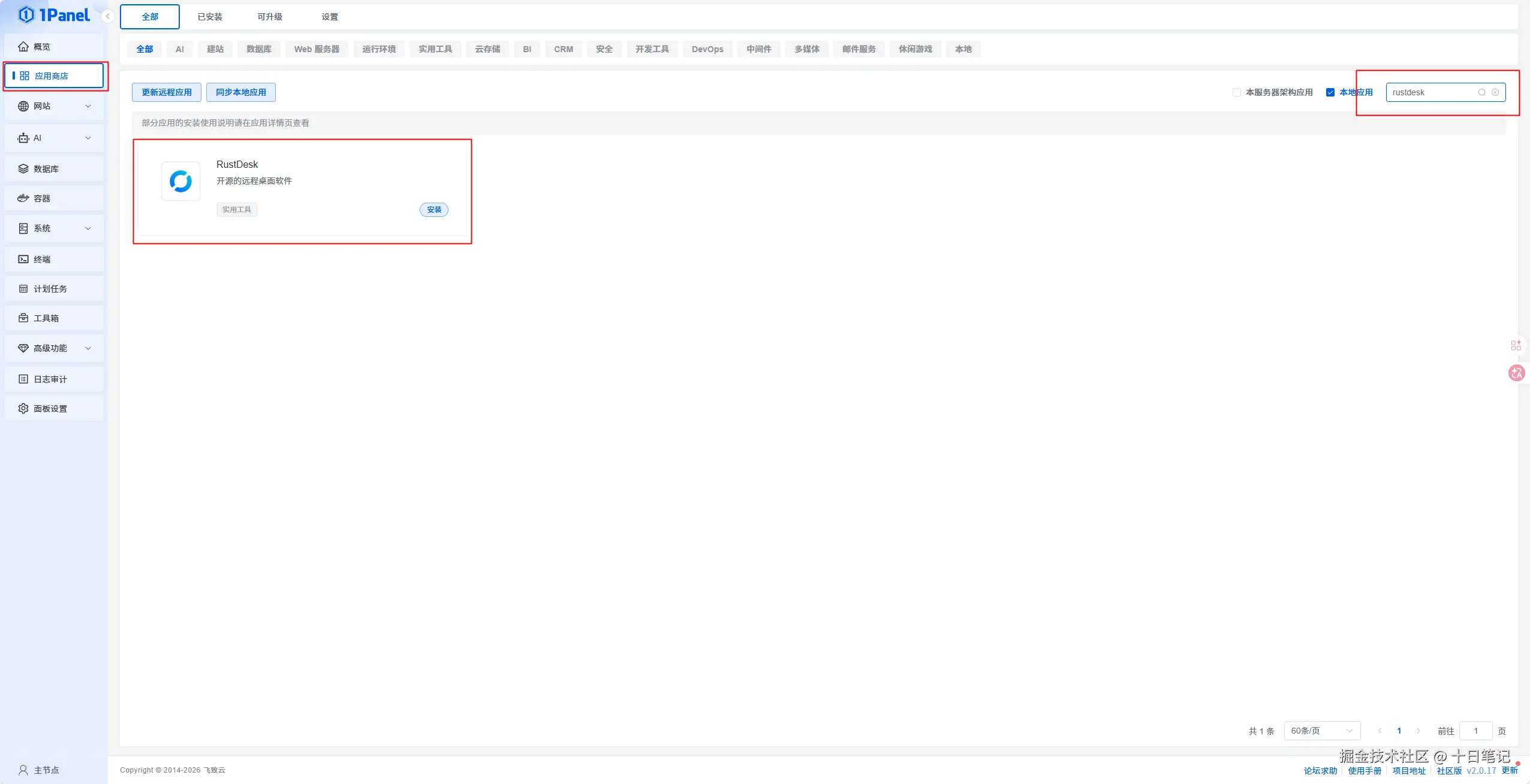Filter by 实用工具 category tag
Image resolution: width=1530 pixels, height=784 pixels.
tap(435, 49)
